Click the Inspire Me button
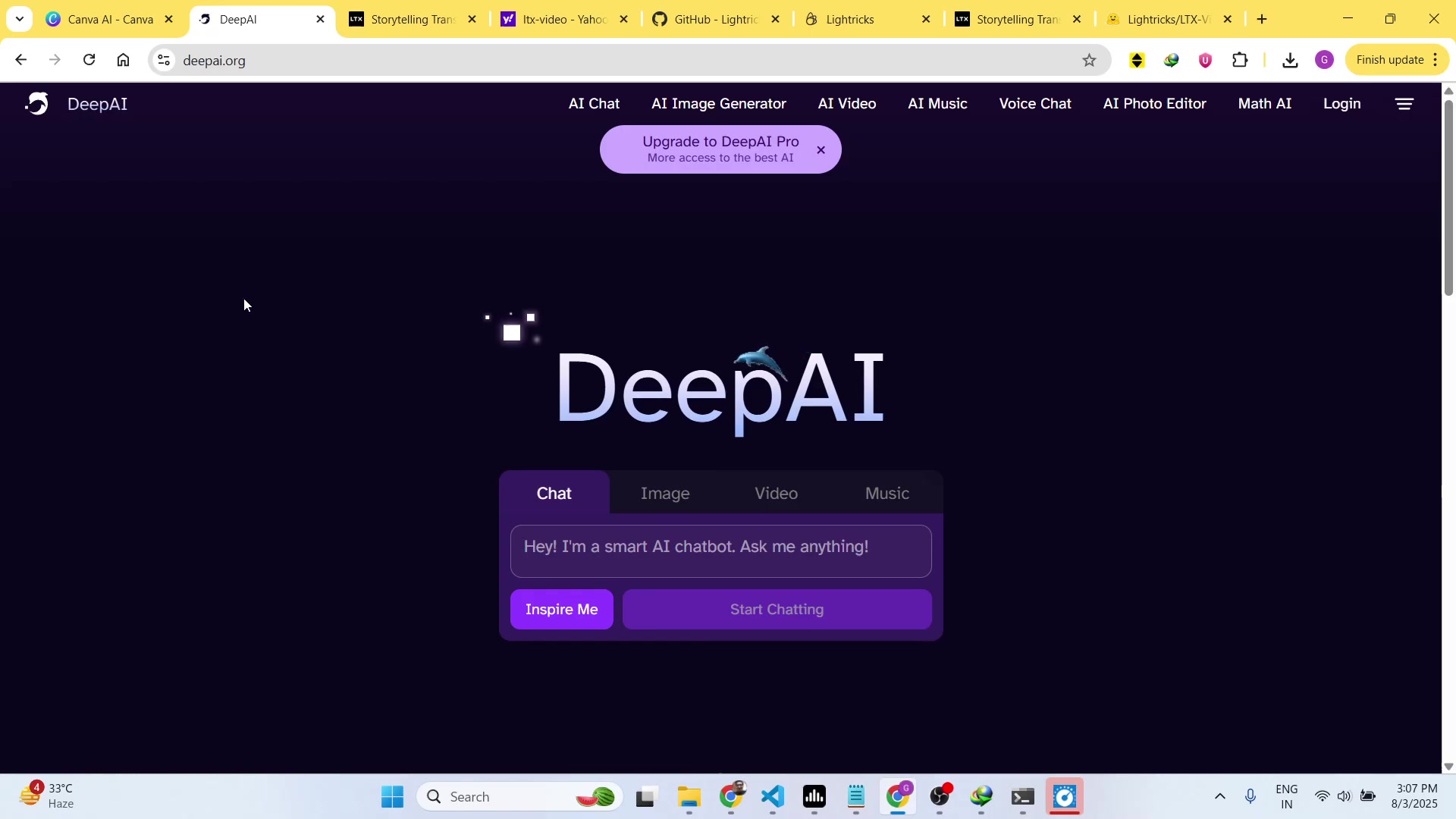 click(x=561, y=610)
